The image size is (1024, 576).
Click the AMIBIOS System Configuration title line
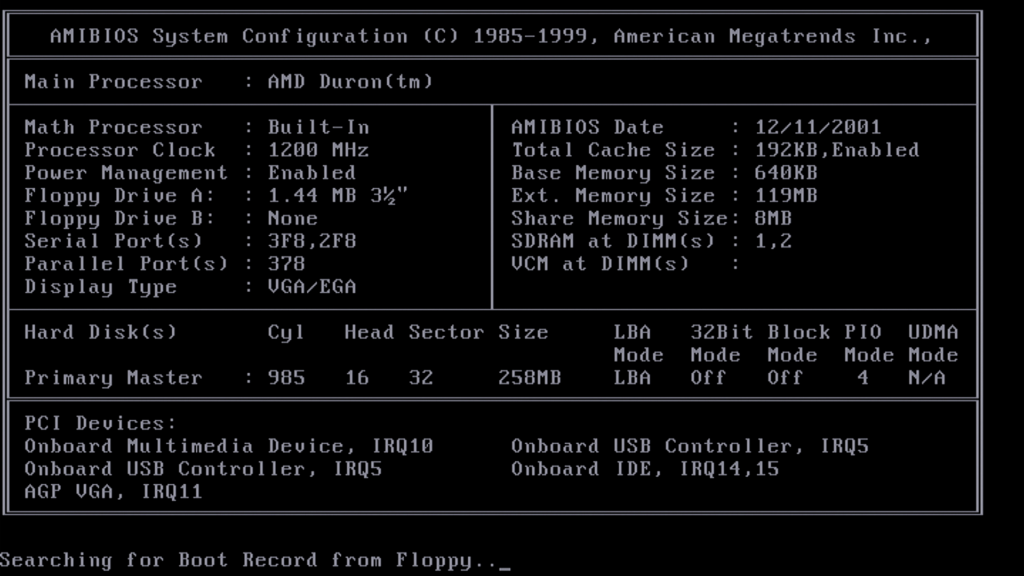tap(490, 36)
